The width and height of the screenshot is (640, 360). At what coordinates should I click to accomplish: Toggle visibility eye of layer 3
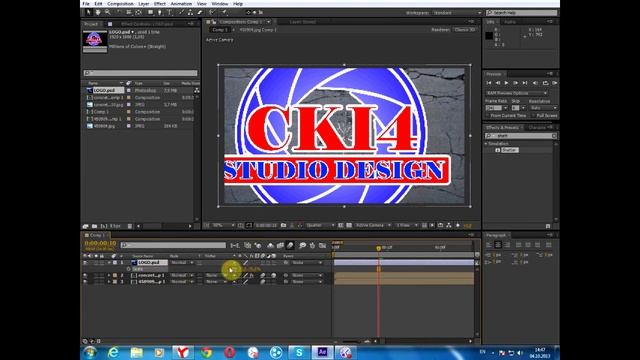pos(85,282)
